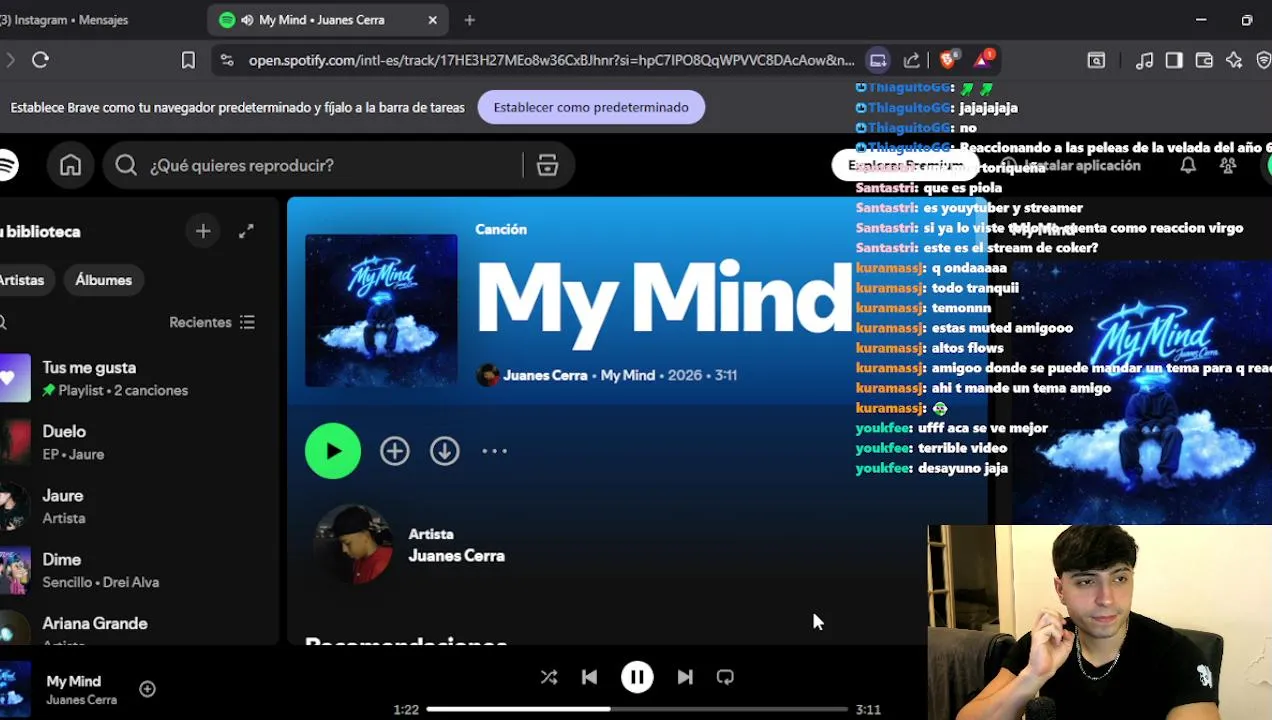Click the cast media icon in address bar
The image size is (1272, 720).
click(x=878, y=60)
